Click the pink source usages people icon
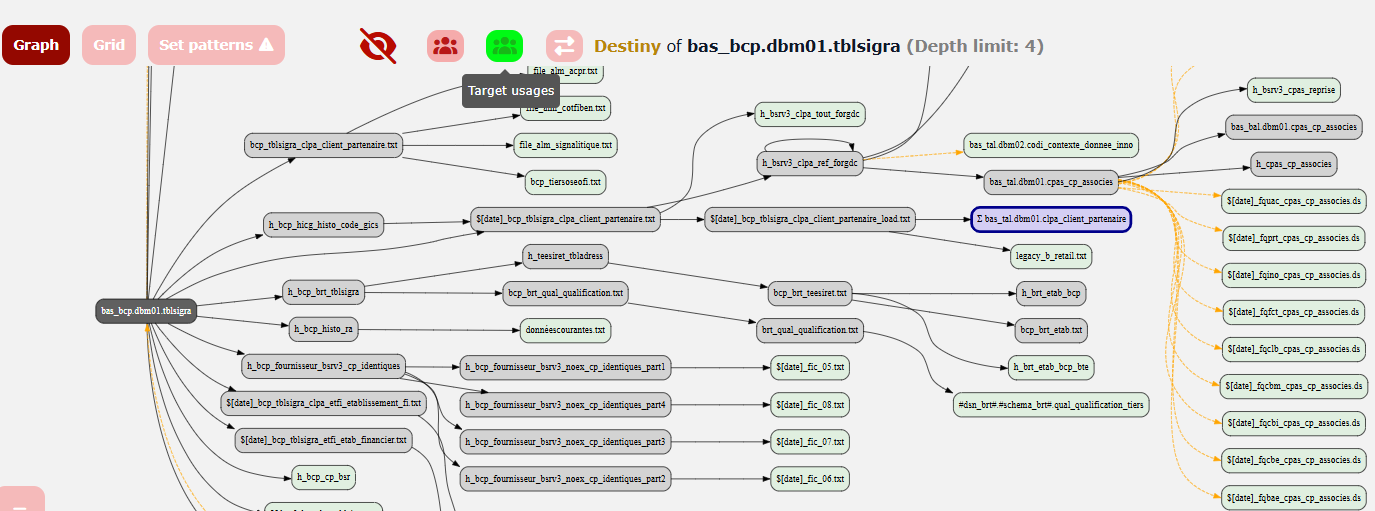Image resolution: width=1375 pixels, height=511 pixels. click(446, 45)
